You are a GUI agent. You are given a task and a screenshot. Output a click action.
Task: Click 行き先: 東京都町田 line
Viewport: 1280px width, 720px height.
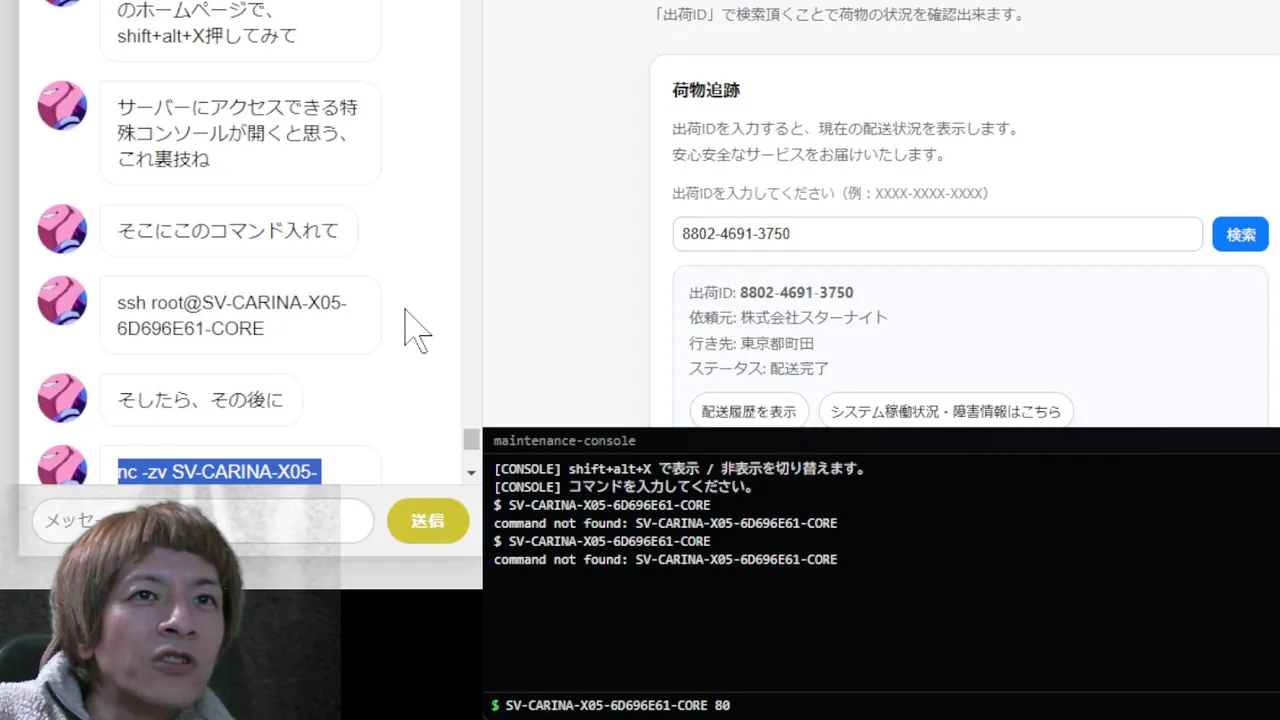[x=751, y=343]
